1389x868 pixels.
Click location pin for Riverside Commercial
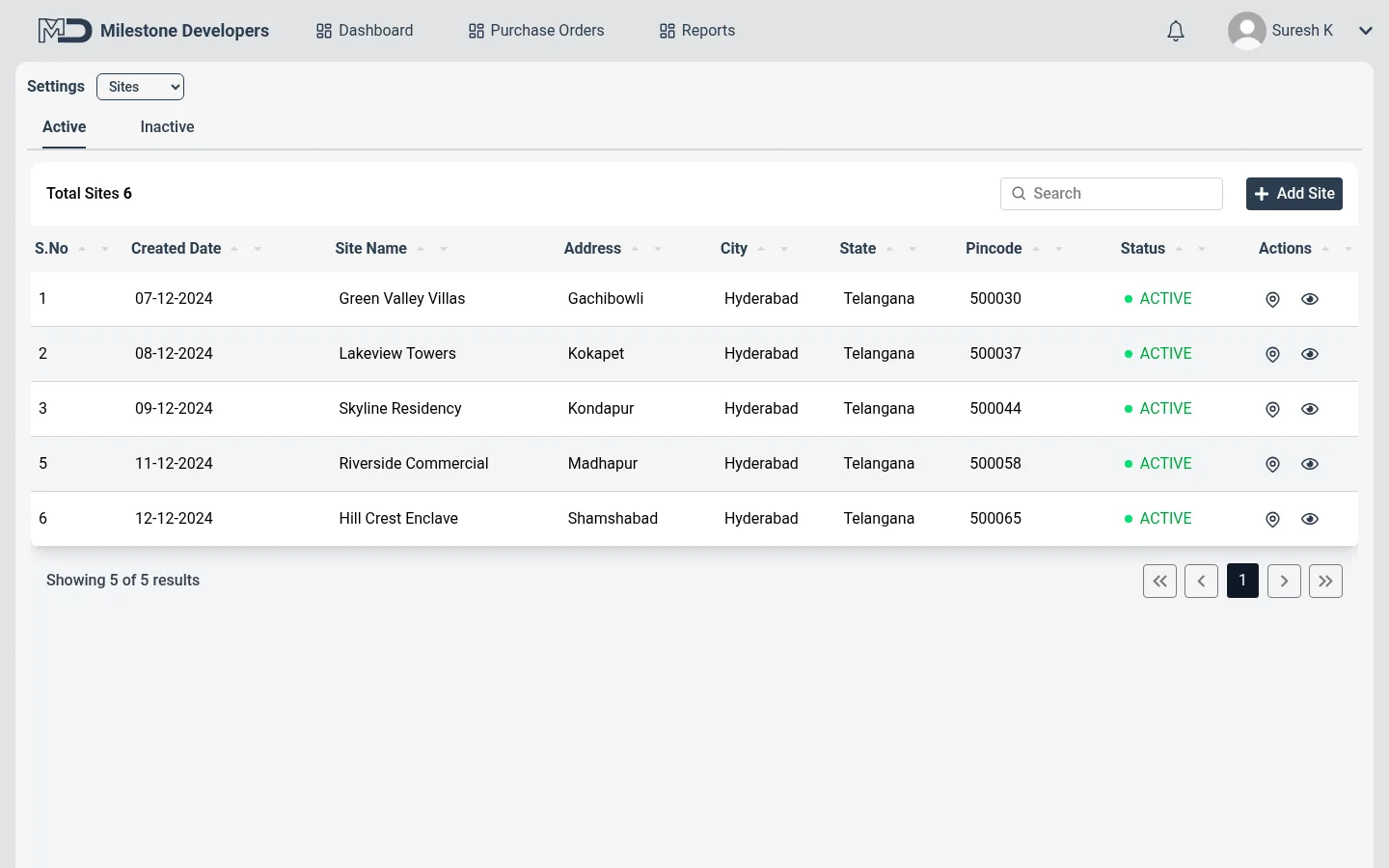(1272, 464)
